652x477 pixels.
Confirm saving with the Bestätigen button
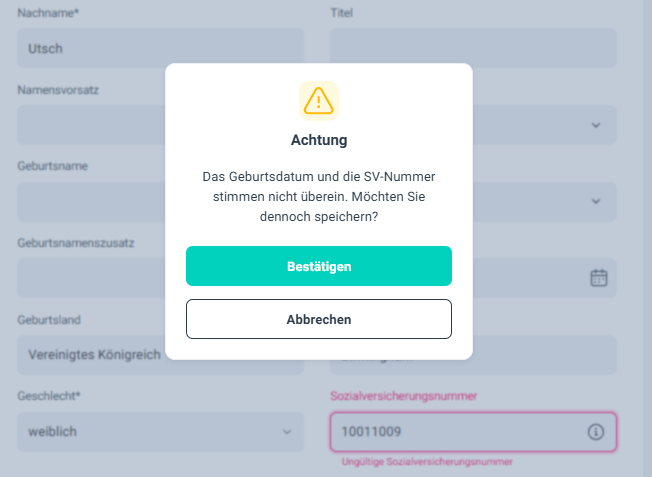[319, 266]
